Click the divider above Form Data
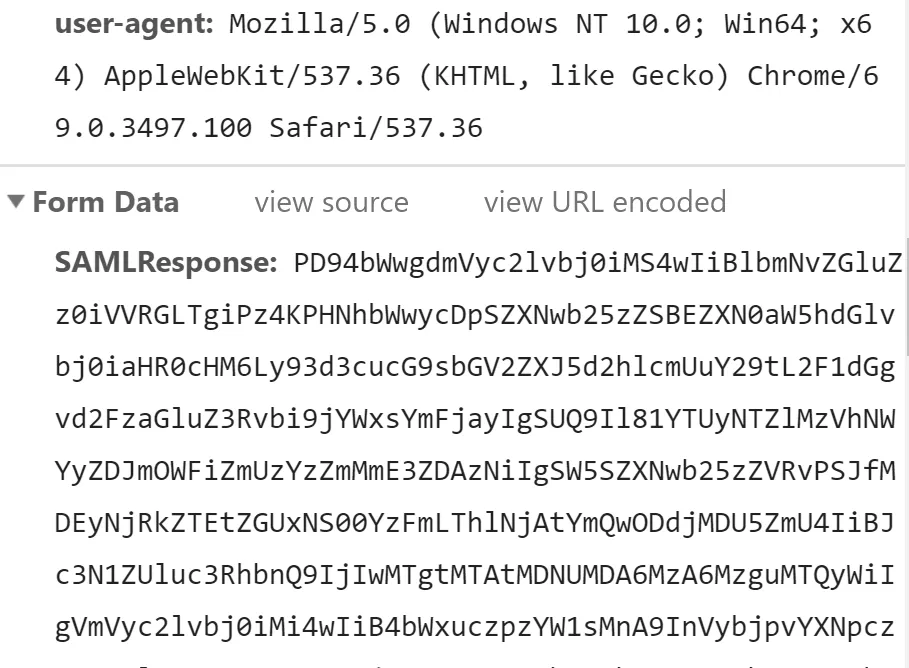This screenshot has width=909, height=668. (452, 166)
